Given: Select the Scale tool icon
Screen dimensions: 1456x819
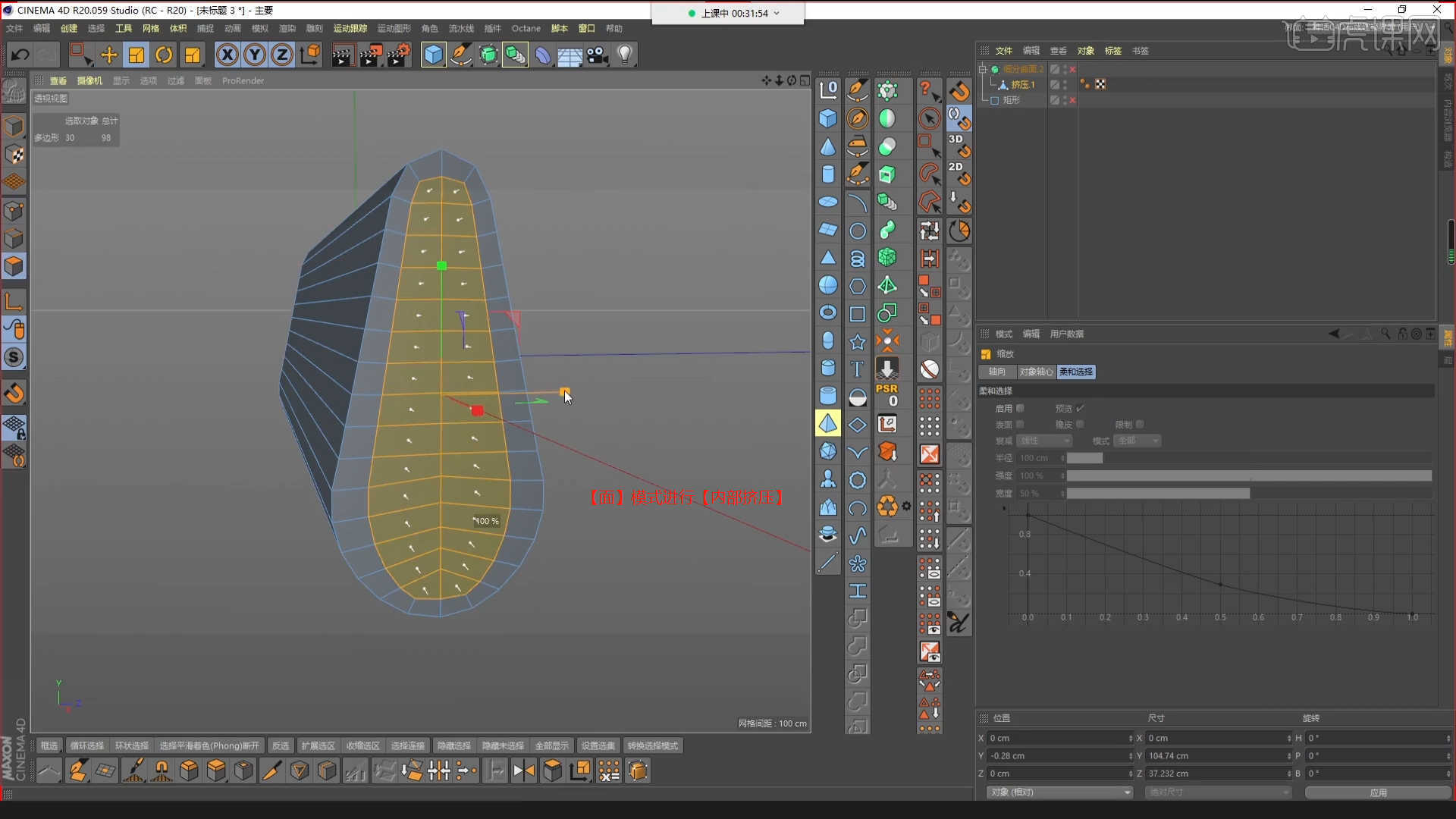Looking at the screenshot, I should click(x=136, y=55).
